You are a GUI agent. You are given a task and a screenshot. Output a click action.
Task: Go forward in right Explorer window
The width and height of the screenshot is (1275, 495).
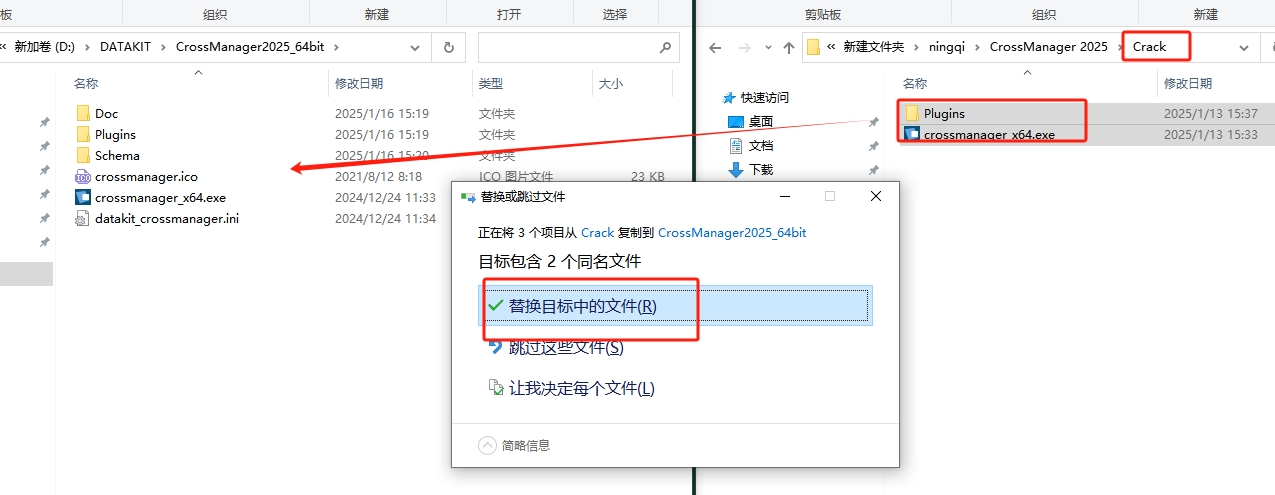point(744,47)
